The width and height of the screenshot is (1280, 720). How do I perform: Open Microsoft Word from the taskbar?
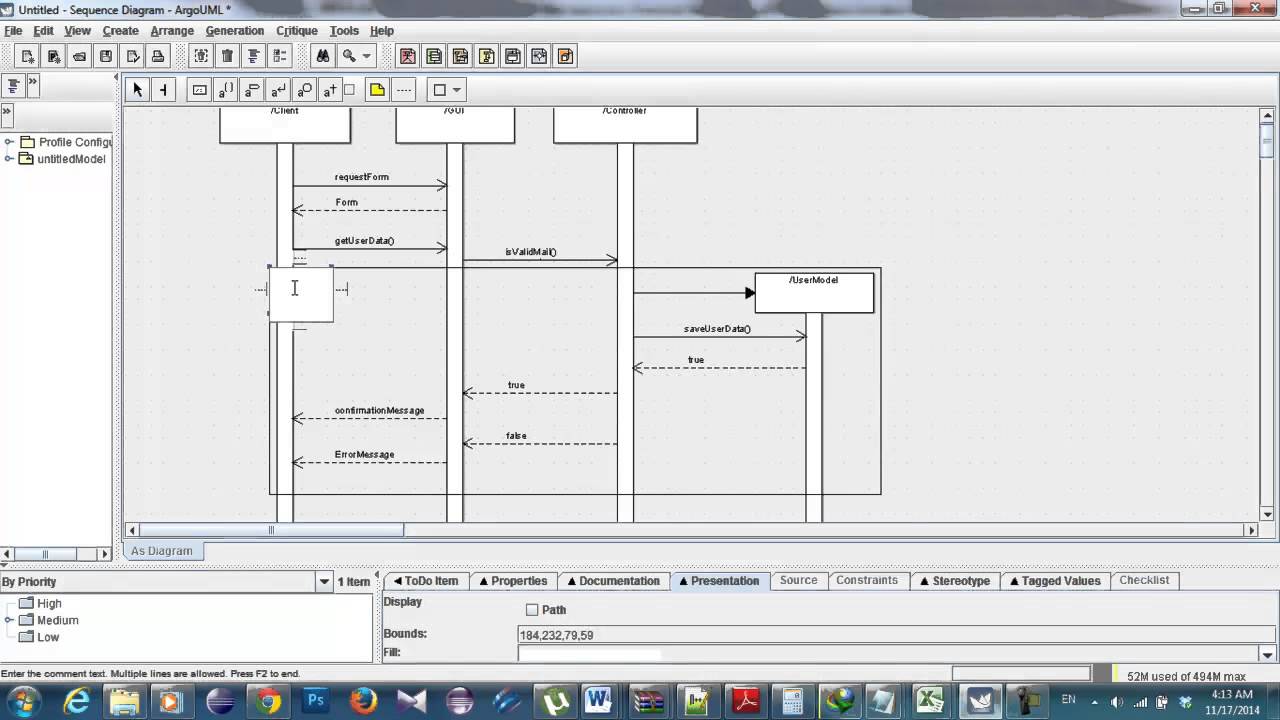point(599,700)
